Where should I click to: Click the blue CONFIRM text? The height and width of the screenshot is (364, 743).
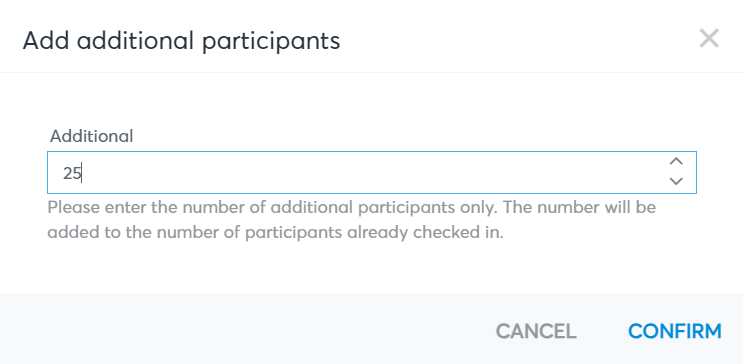(x=675, y=331)
